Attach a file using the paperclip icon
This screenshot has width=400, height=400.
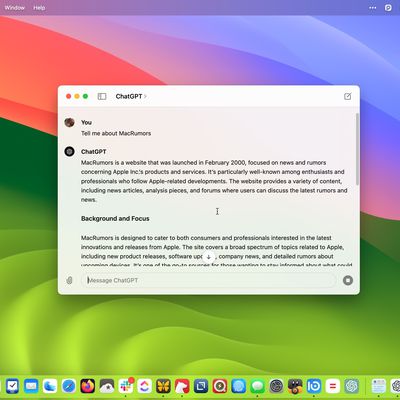pyautogui.click(x=69, y=280)
